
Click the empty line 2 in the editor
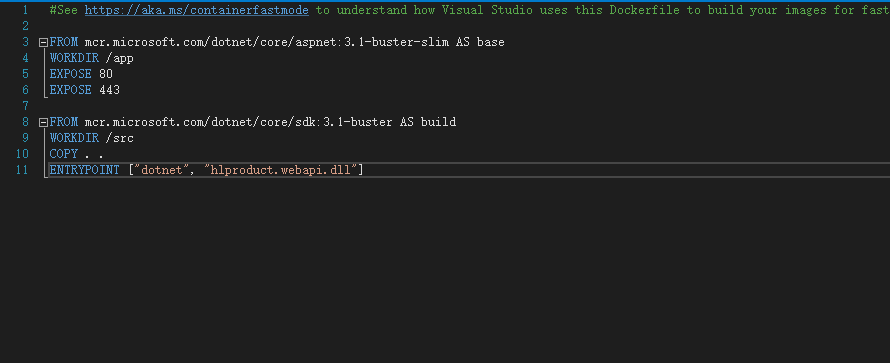coord(454,26)
